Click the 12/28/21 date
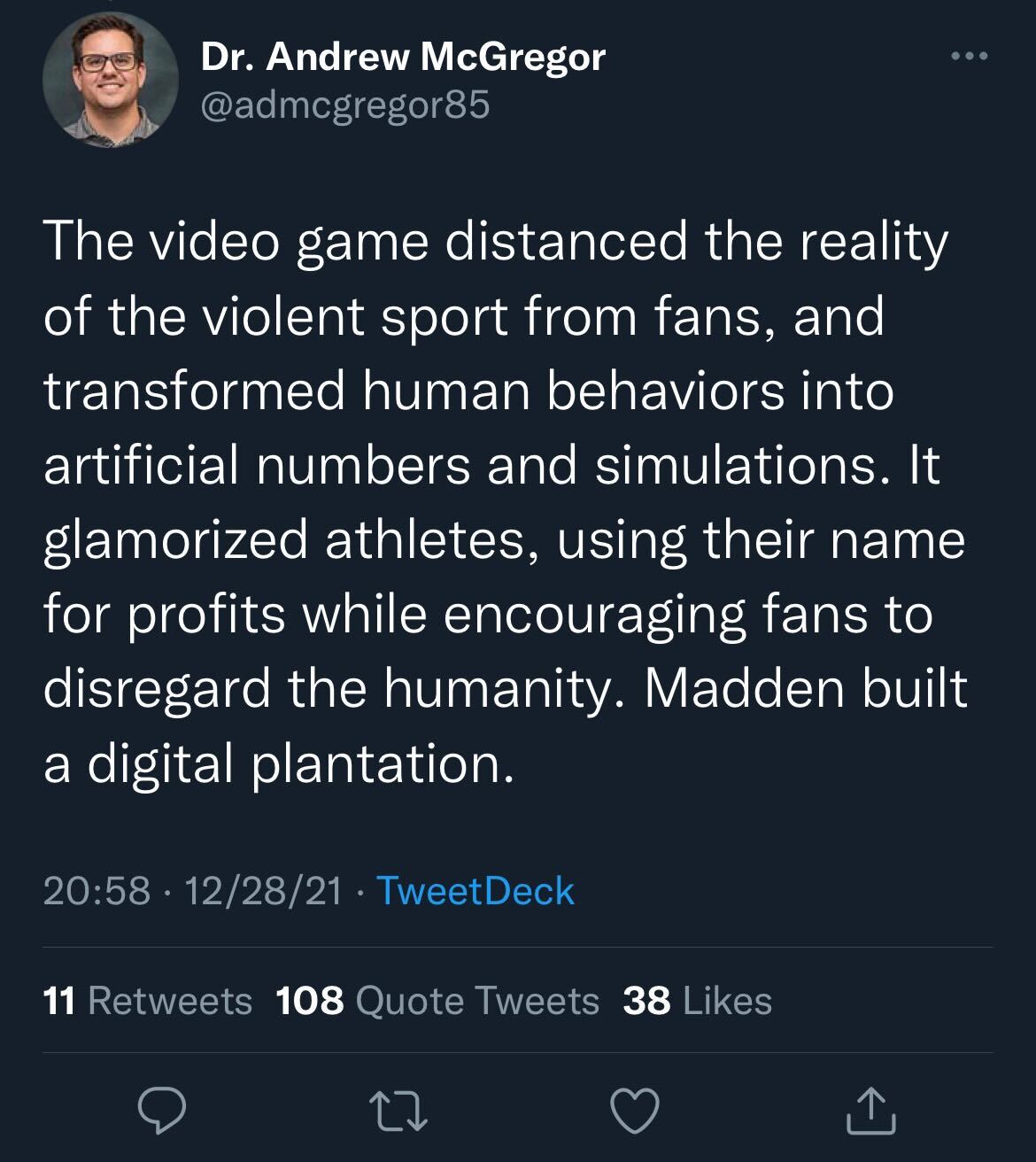1036x1162 pixels. (x=262, y=891)
